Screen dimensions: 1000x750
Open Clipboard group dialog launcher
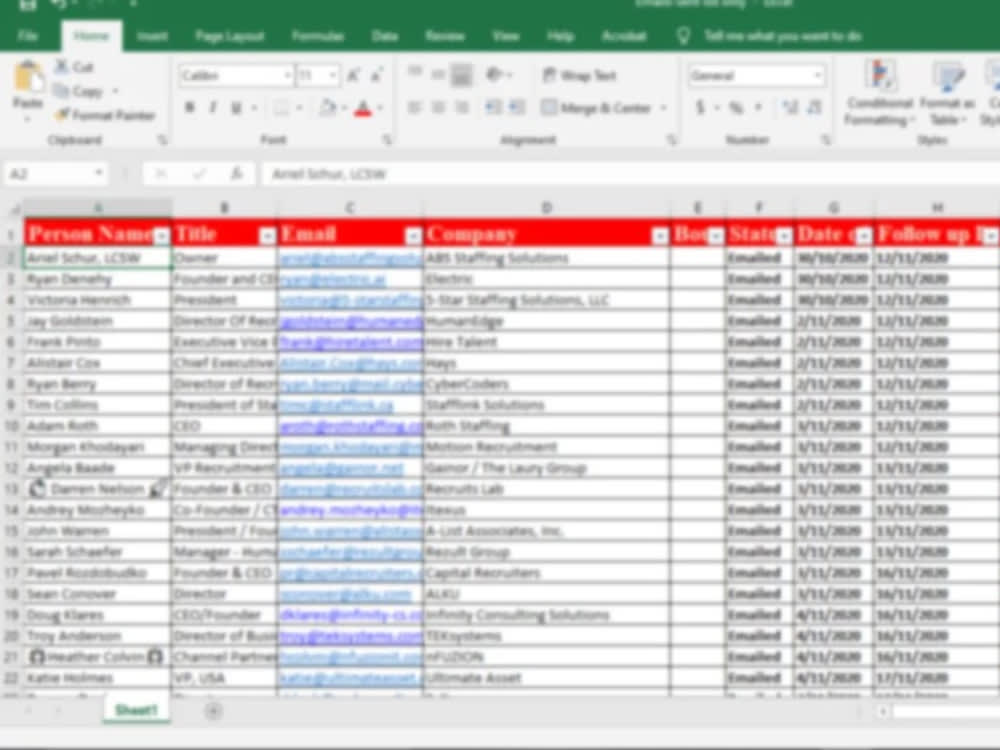coord(162,140)
